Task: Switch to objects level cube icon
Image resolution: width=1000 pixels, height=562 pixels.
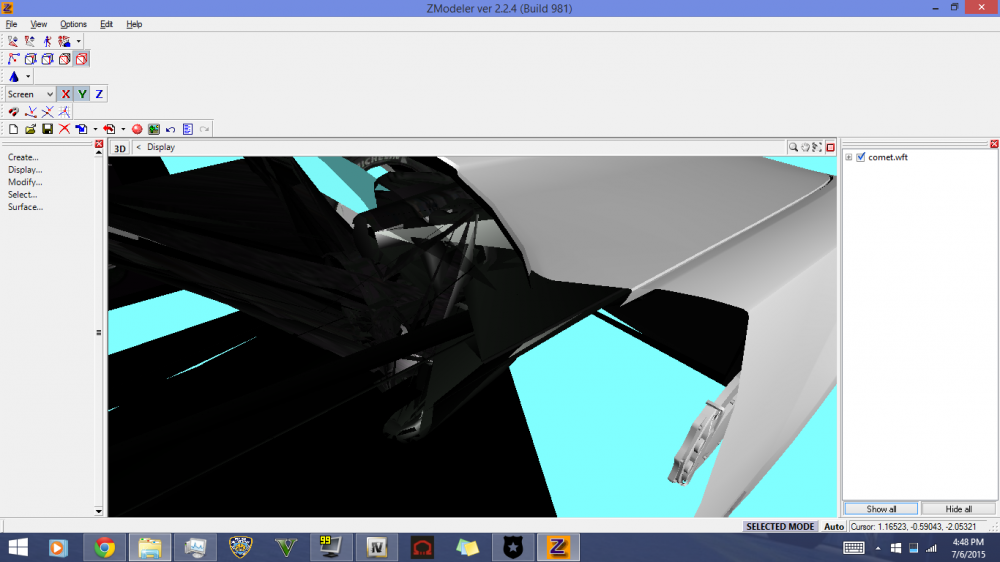Action: pyautogui.click(x=64, y=59)
